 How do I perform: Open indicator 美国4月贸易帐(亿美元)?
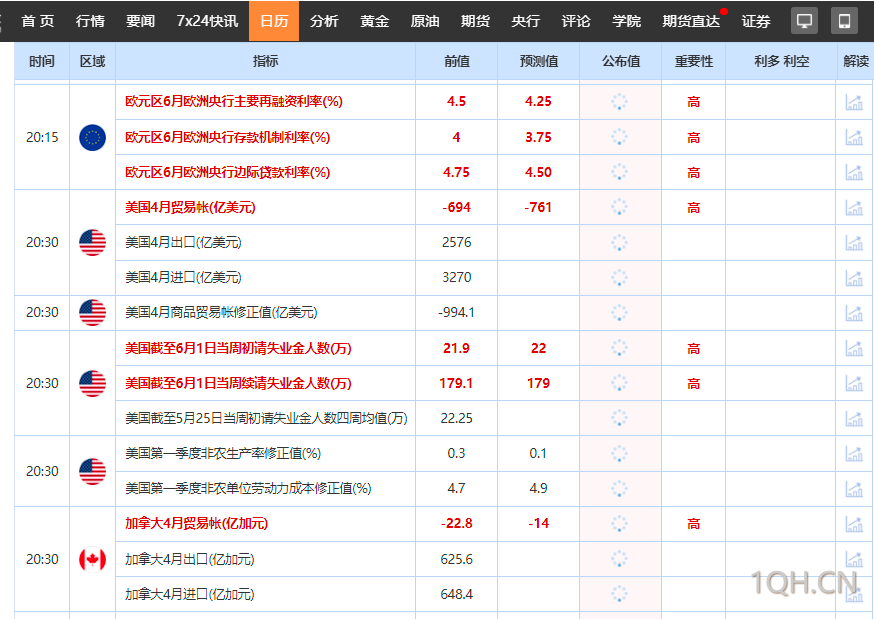click(x=190, y=207)
